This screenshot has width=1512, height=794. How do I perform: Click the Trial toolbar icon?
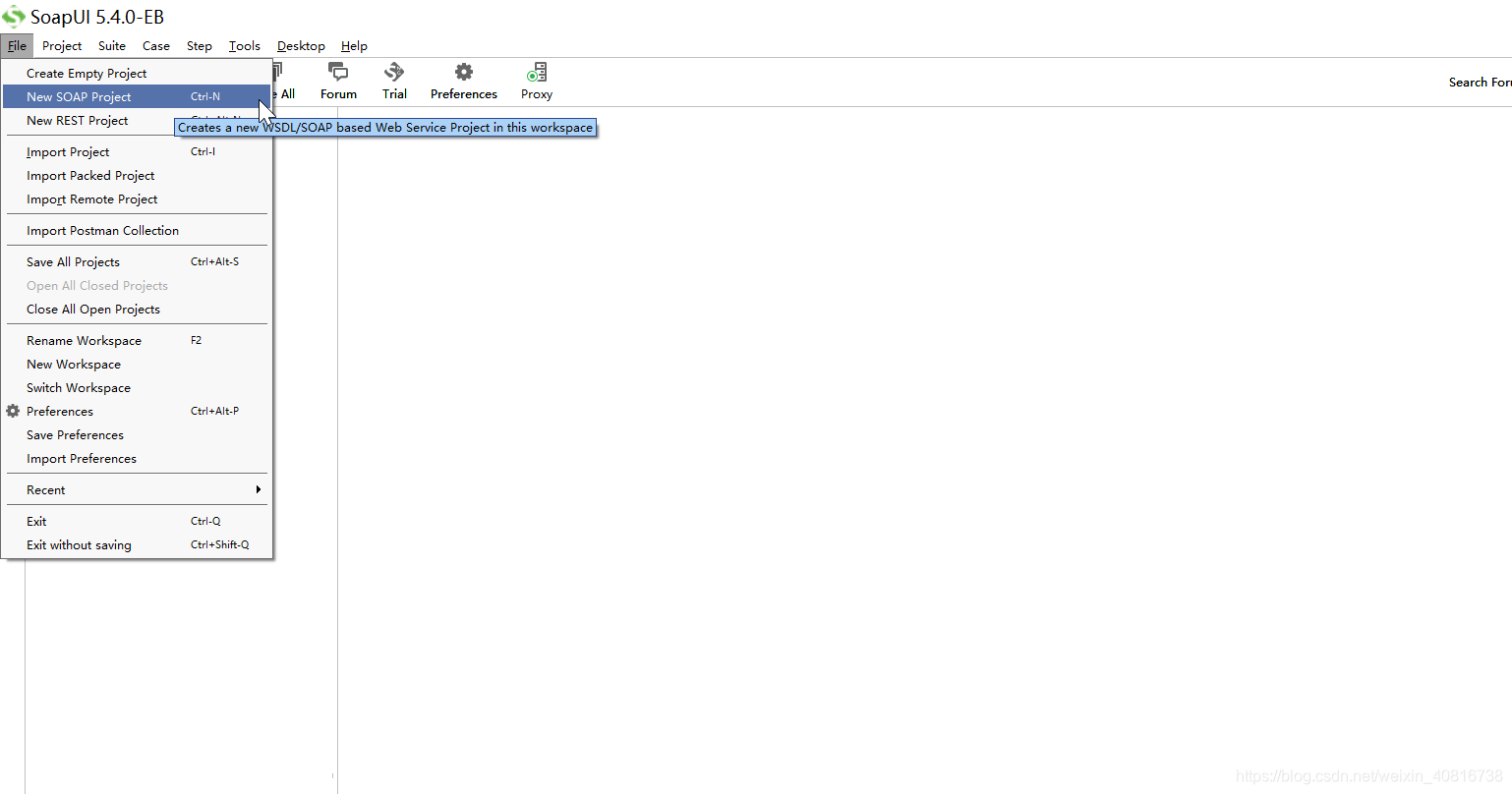point(394,82)
